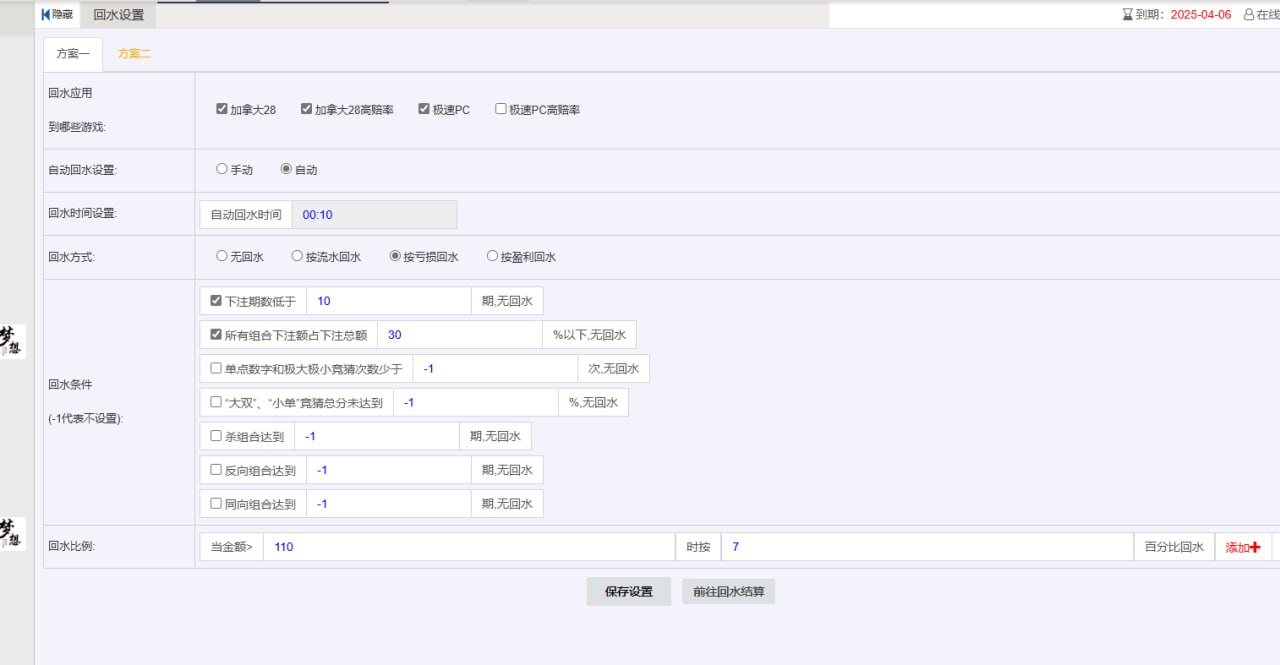Click the 前往回水结算 button
Viewport: 1280px width, 665px height.
point(728,591)
